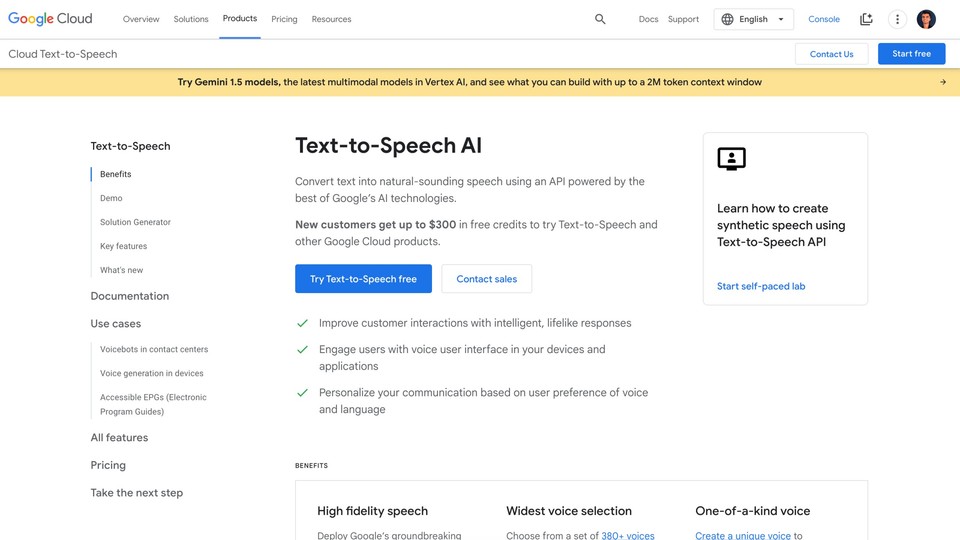This screenshot has height=540, width=960.
Task: Click the Google Cloud logo
Action: [50, 19]
